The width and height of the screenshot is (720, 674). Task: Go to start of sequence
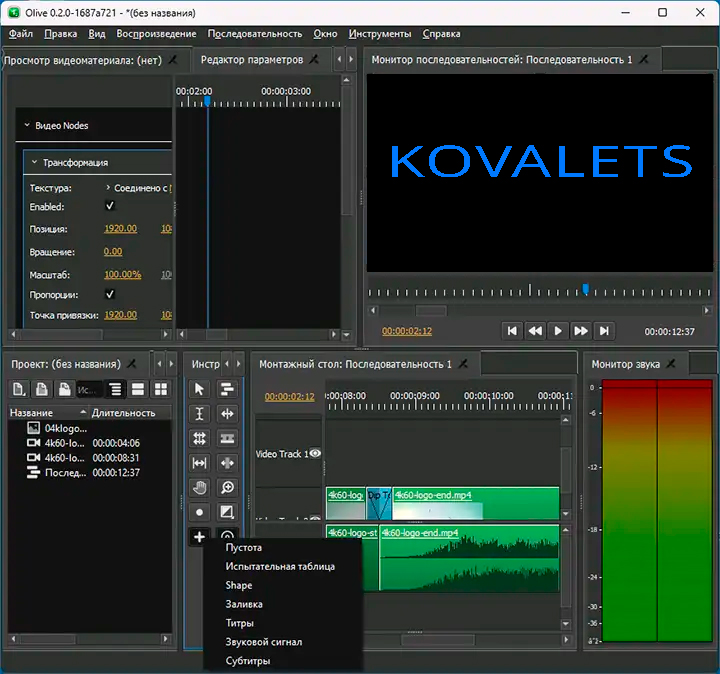point(512,331)
